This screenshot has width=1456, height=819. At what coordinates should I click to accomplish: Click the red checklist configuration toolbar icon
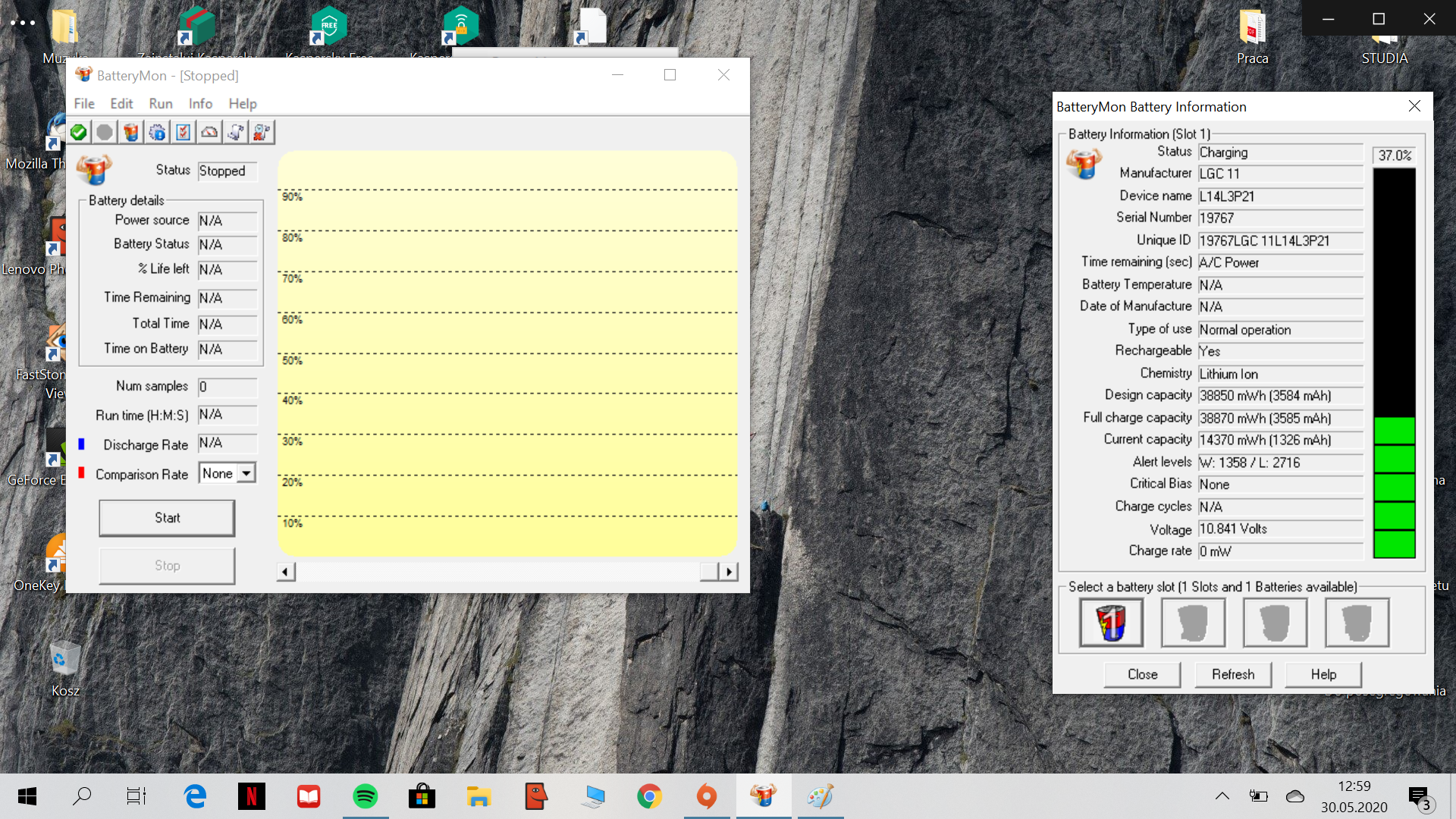click(x=184, y=133)
